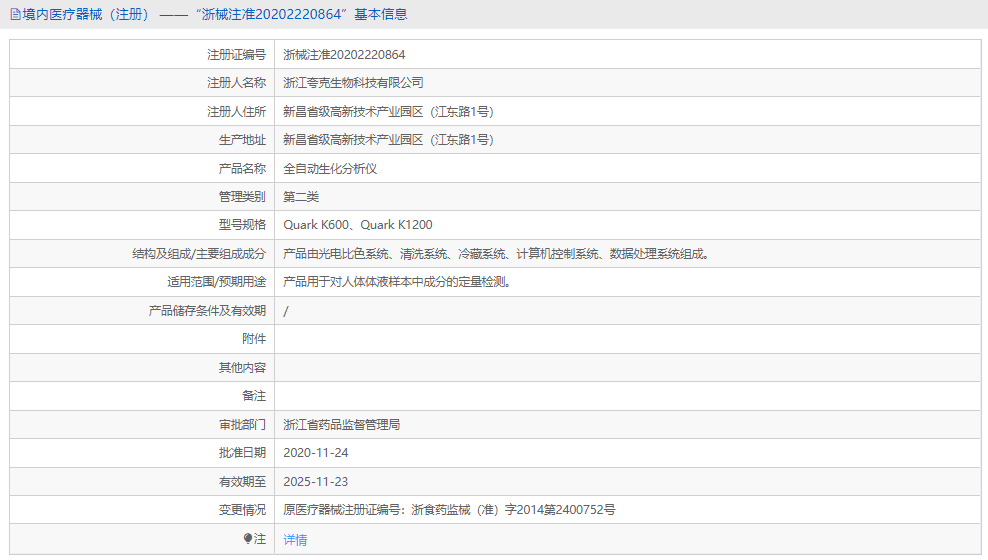This screenshot has width=988, height=560.
Task: Click the page title 境内医疗器械（注册）基本信息
Action: pyautogui.click(x=214, y=14)
